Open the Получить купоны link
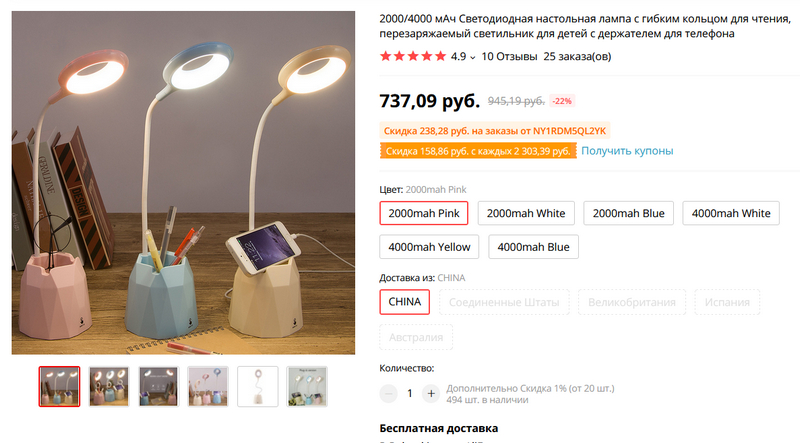The width and height of the screenshot is (800, 443). coord(627,151)
